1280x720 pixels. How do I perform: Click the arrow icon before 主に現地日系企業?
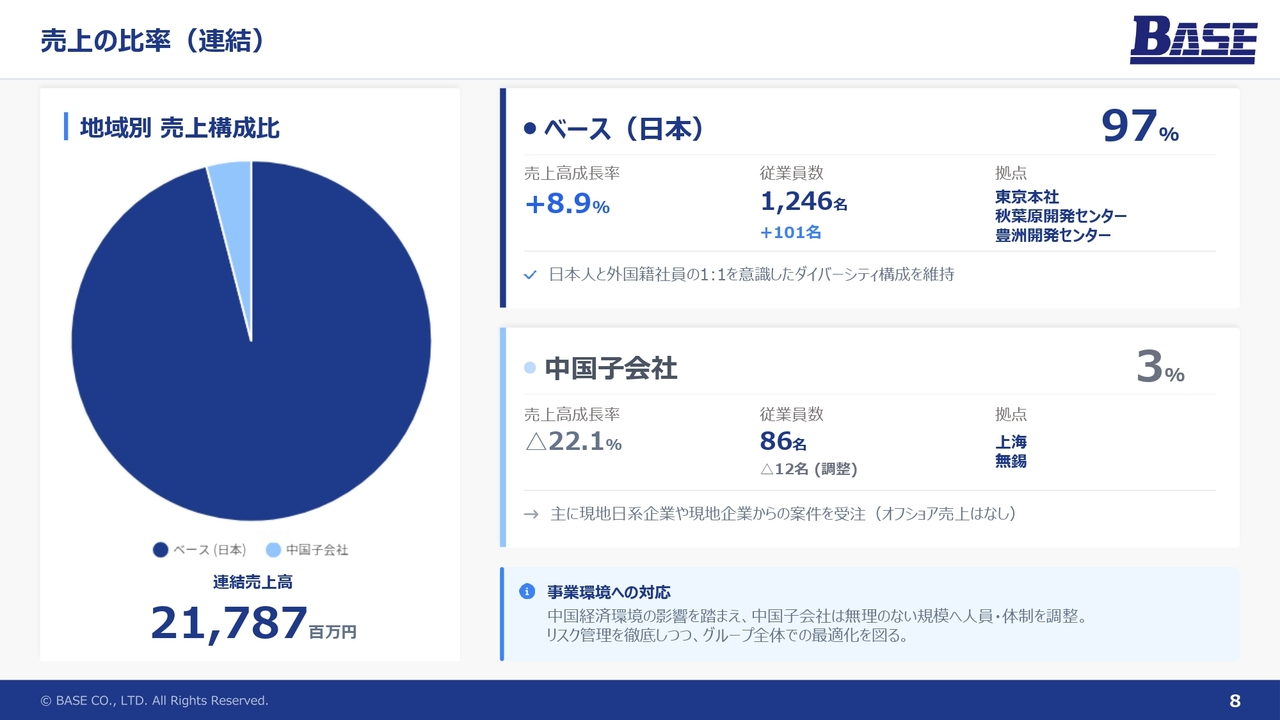click(531, 514)
